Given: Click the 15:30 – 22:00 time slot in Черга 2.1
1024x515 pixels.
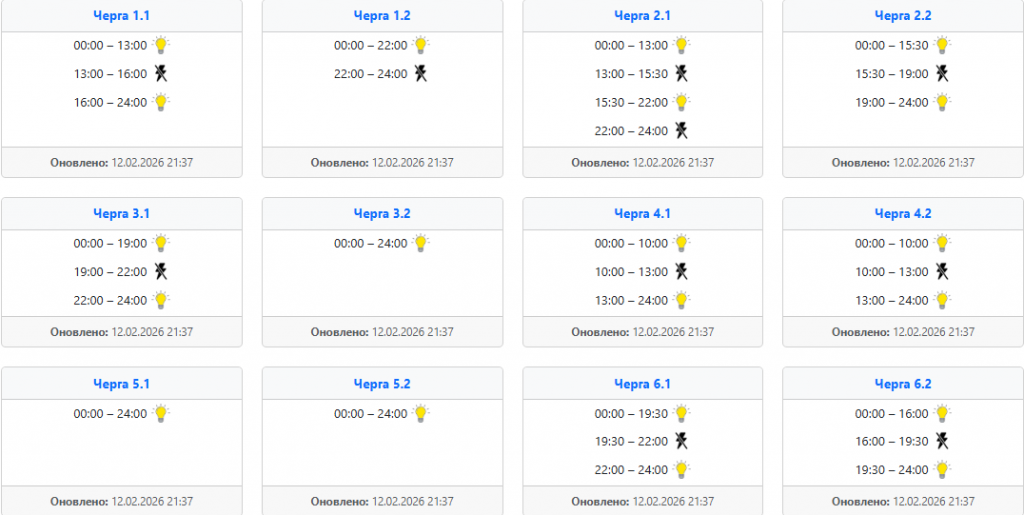Looking at the screenshot, I should tap(631, 102).
